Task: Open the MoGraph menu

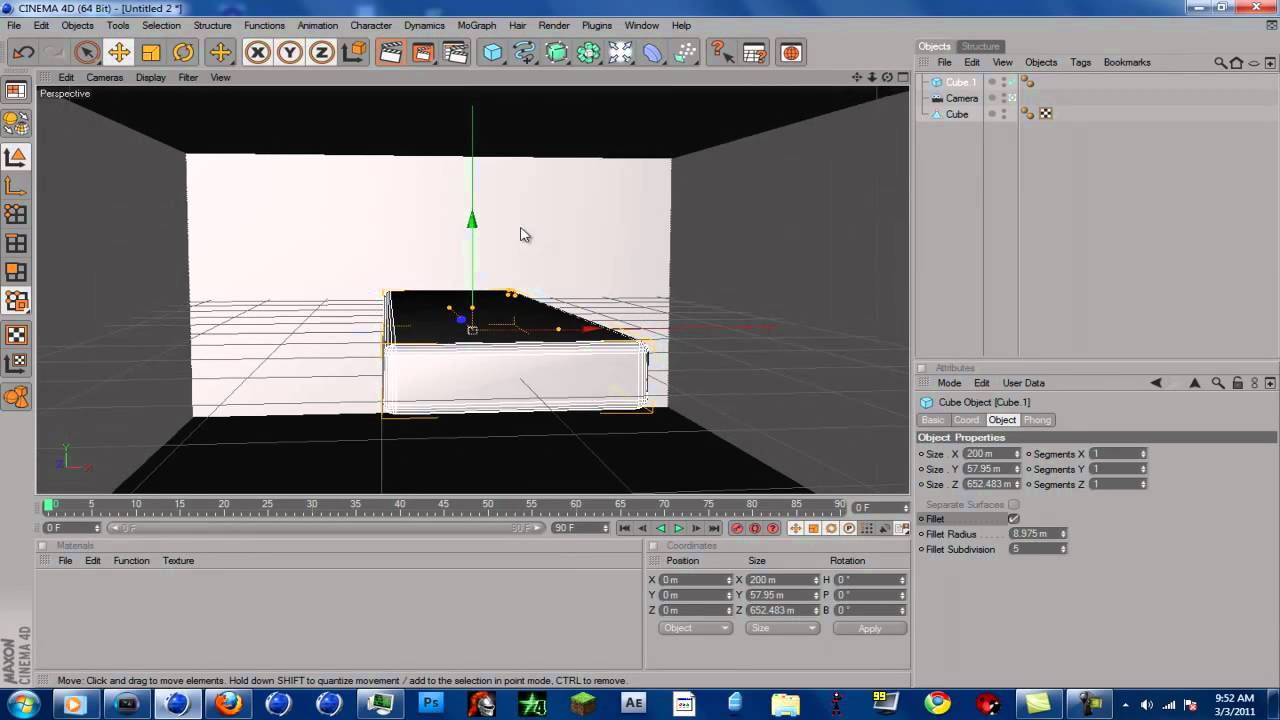Action: [476, 25]
